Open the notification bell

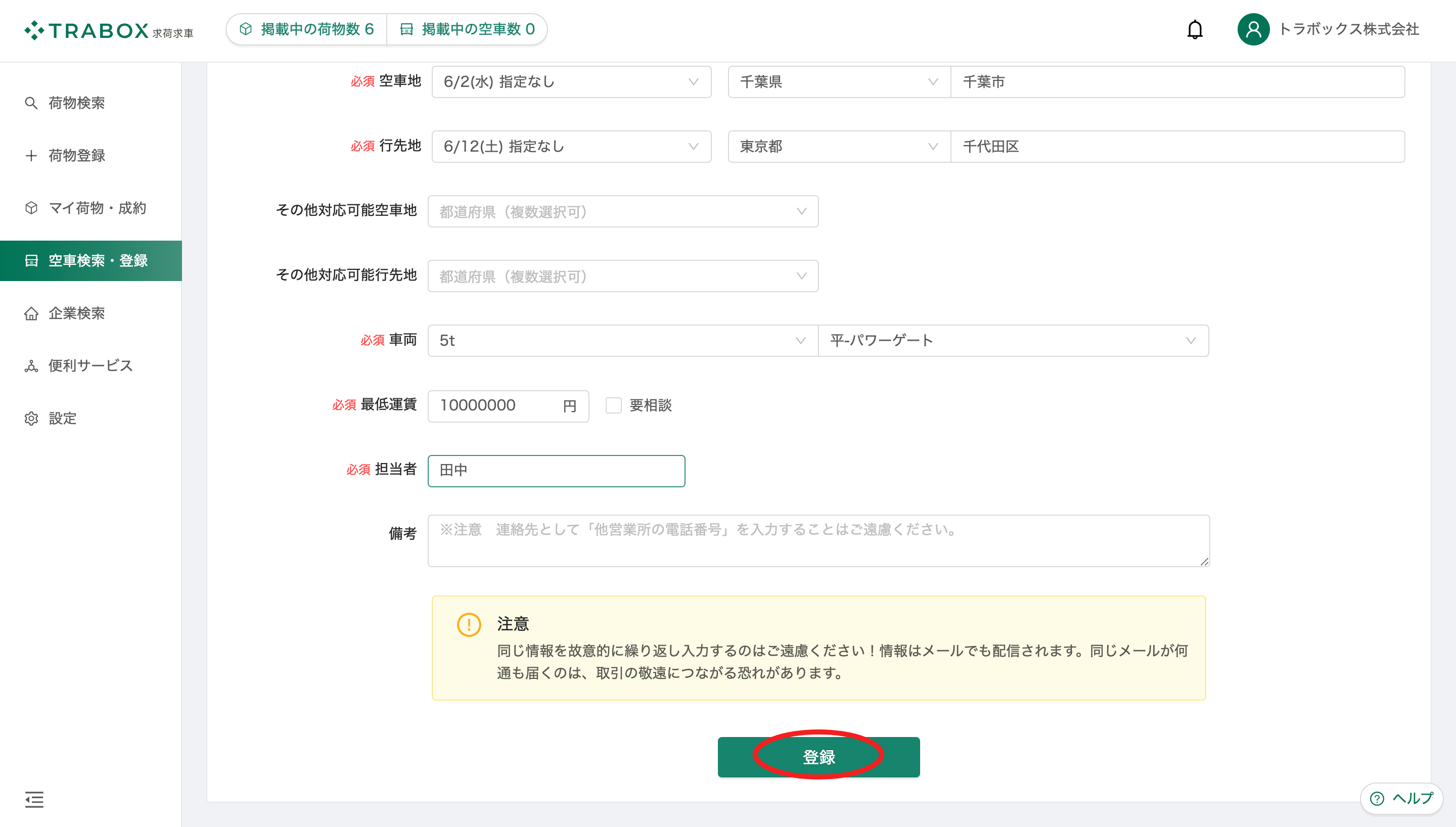(x=1195, y=29)
